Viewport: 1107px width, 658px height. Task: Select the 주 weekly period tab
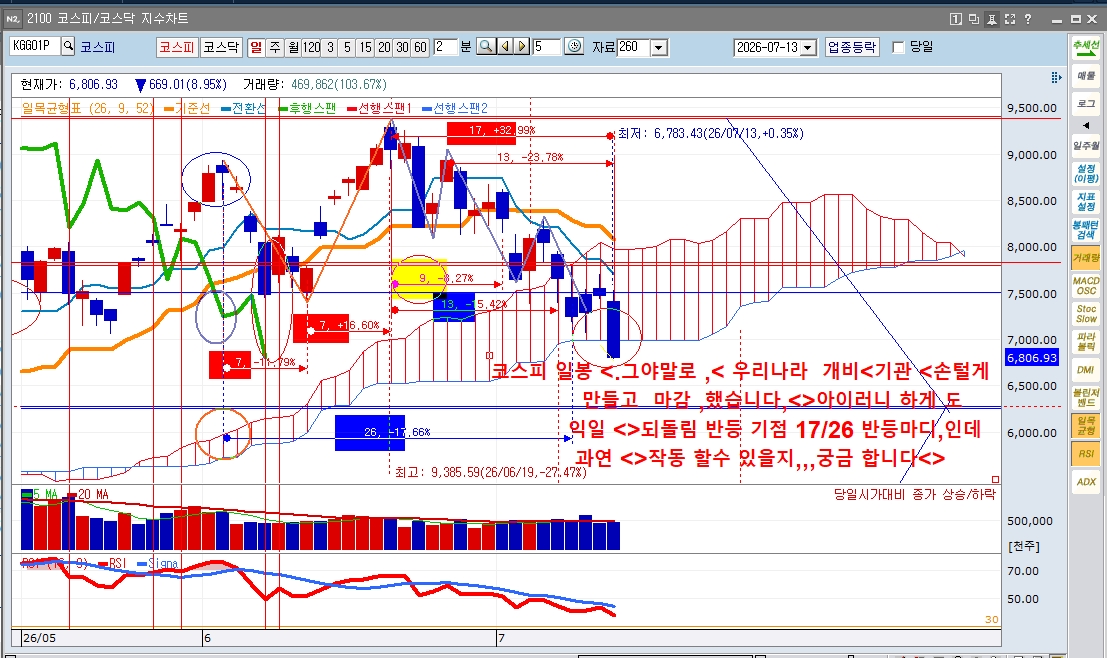click(x=275, y=47)
